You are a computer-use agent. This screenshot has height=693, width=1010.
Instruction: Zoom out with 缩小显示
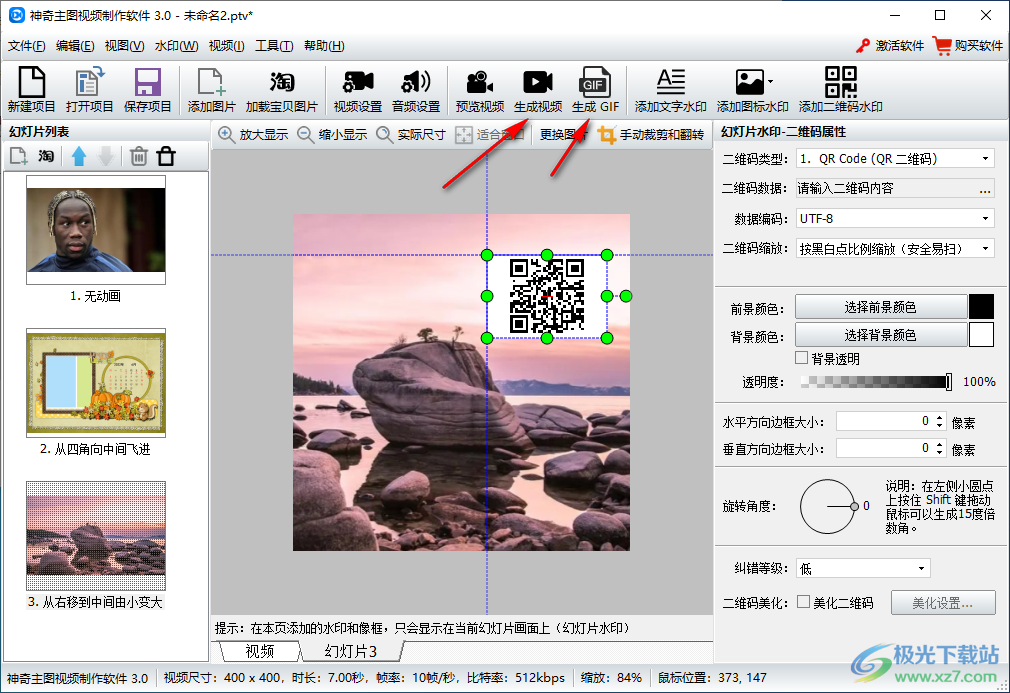(x=332, y=135)
